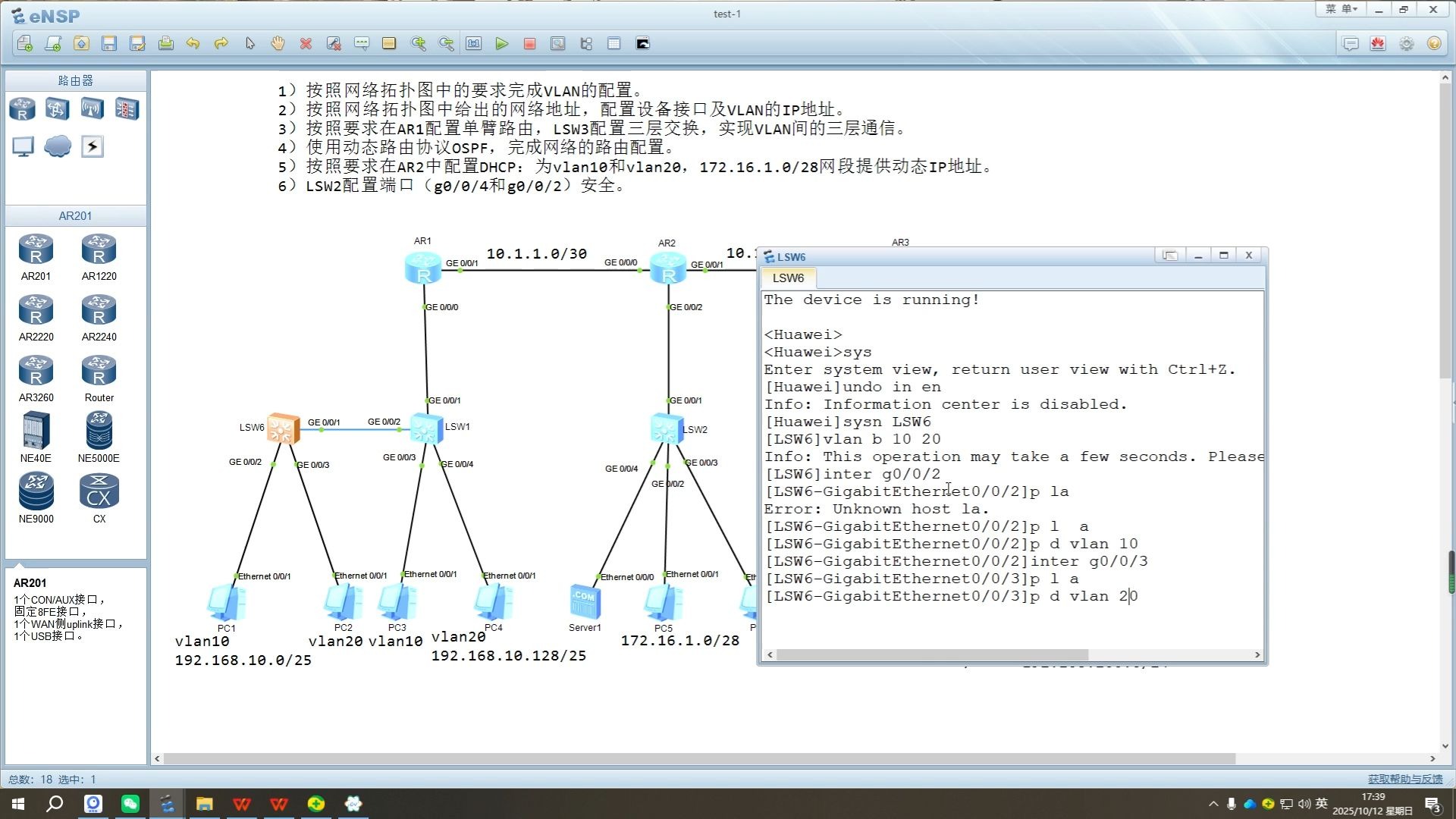
Task: Click the AR1 router on canvas
Action: pyautogui.click(x=423, y=268)
